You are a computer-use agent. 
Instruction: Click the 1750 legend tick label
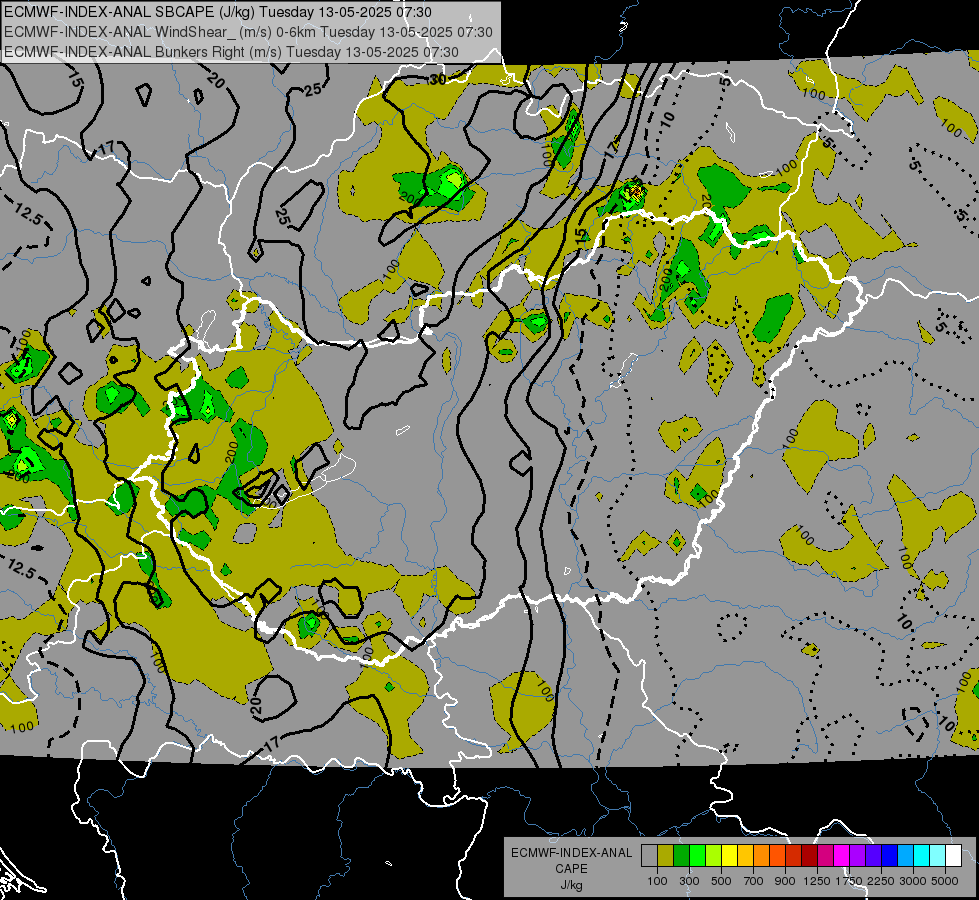tap(849, 881)
